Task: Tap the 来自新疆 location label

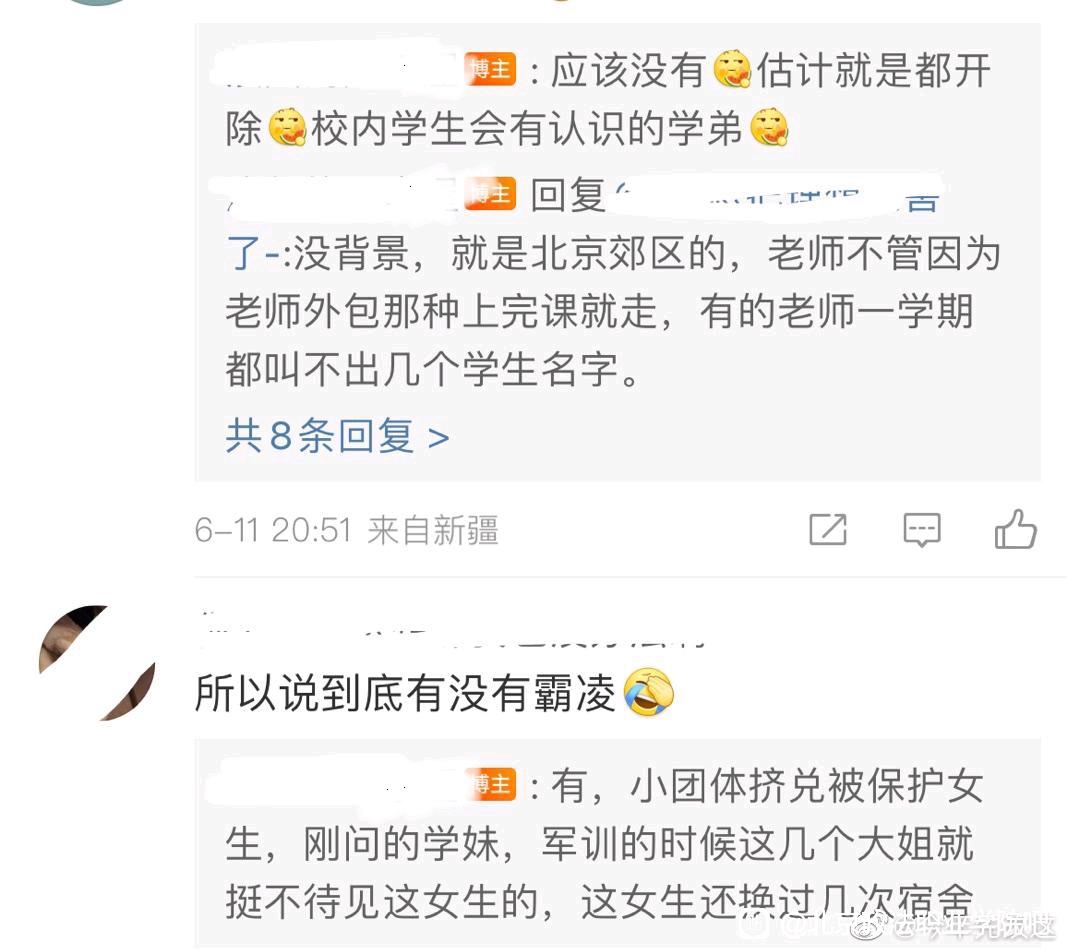Action: [433, 530]
